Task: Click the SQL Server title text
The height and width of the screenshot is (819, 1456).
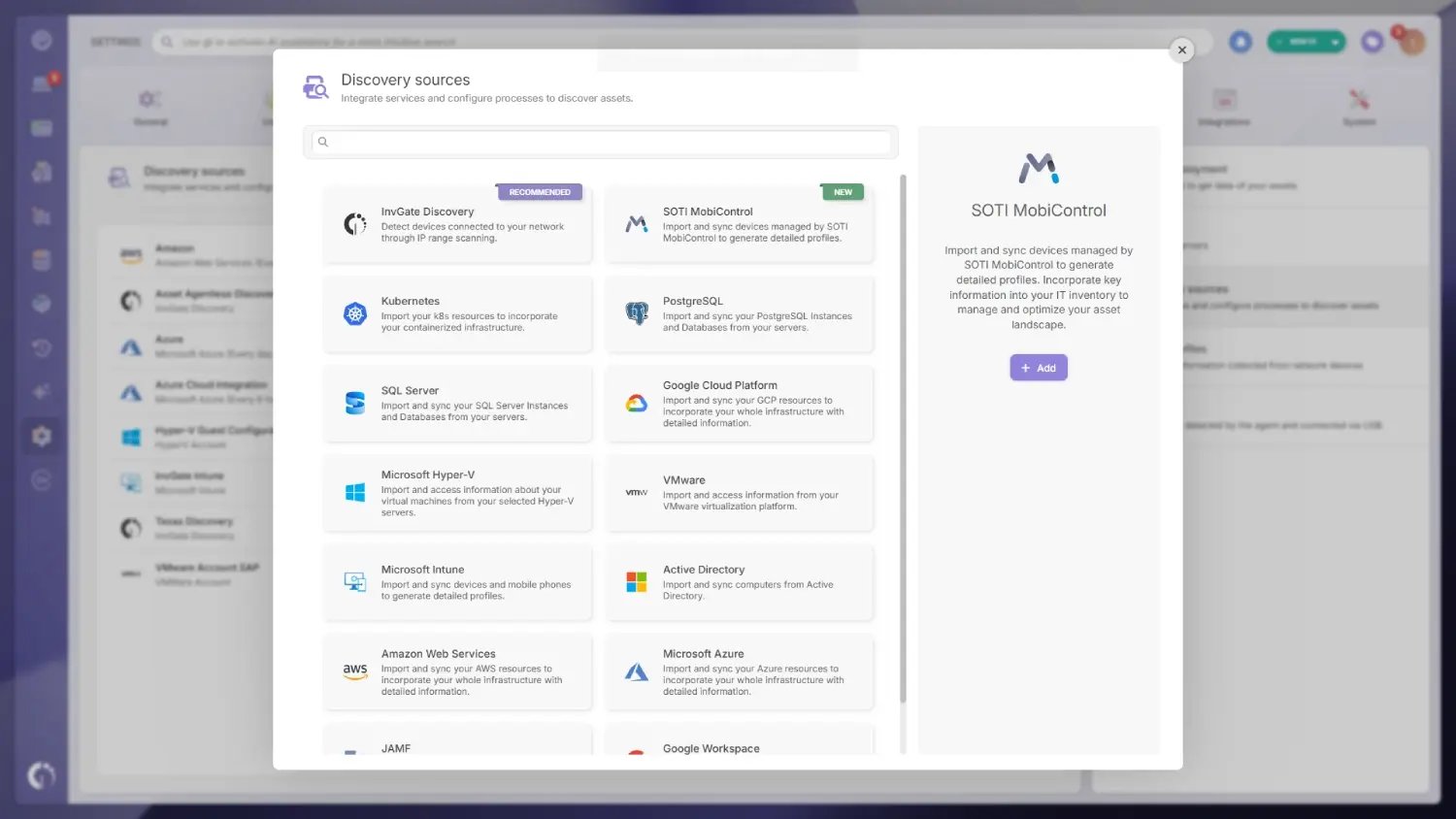Action: point(410,390)
